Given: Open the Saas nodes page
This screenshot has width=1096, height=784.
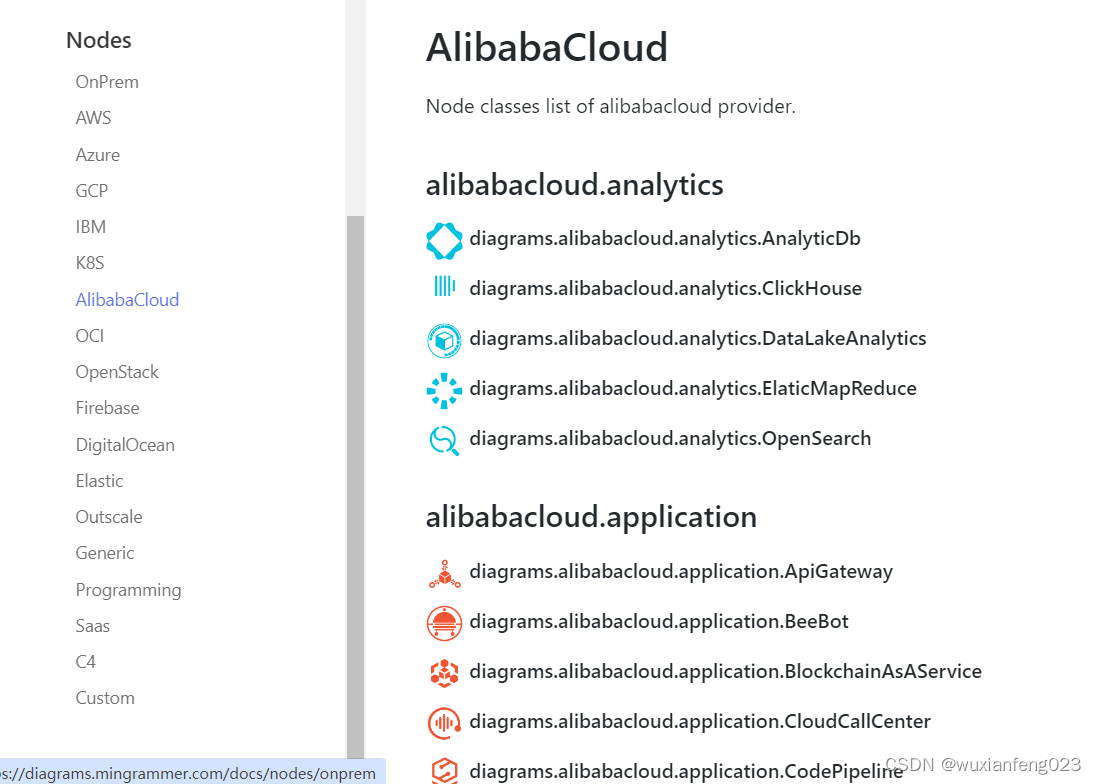Looking at the screenshot, I should click(92, 625).
